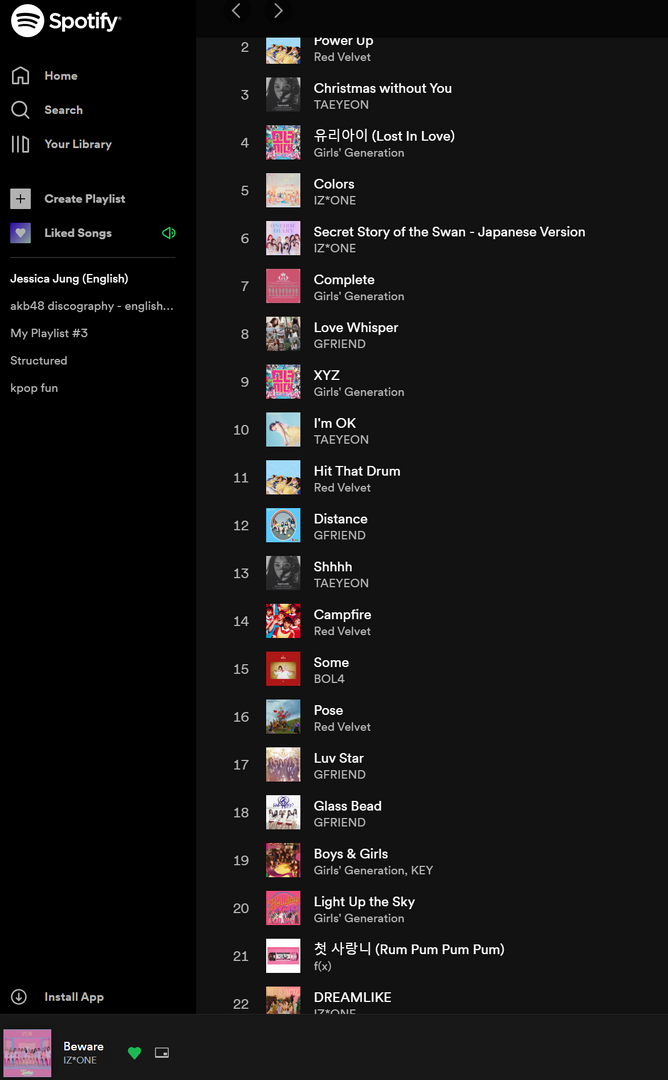Click Love Whisper album art
This screenshot has width=668, height=1080.
(x=283, y=334)
